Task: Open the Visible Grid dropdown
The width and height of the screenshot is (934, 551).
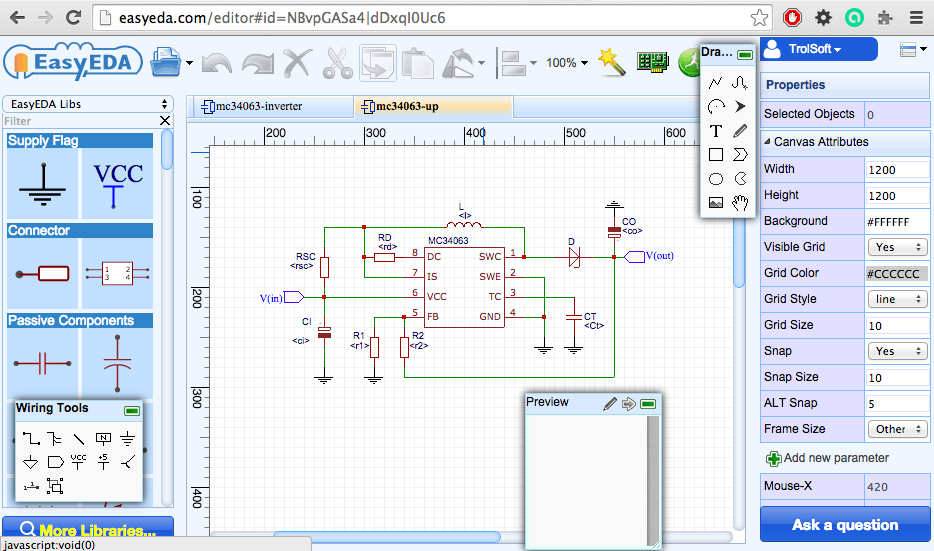Action: (x=896, y=247)
